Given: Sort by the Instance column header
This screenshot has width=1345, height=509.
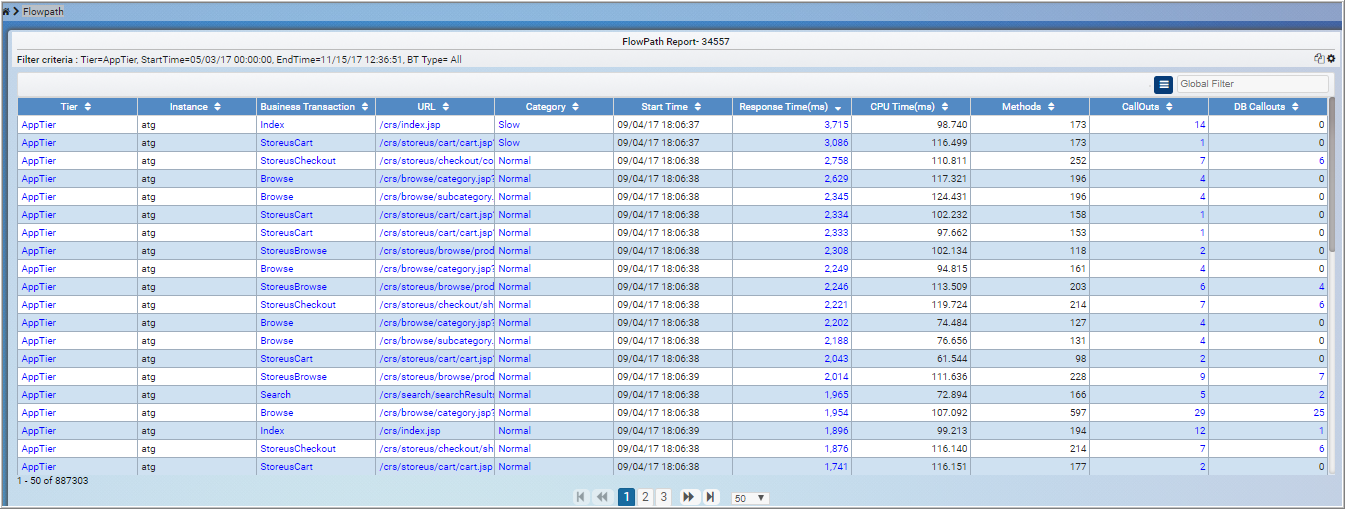Looking at the screenshot, I should (x=196, y=107).
